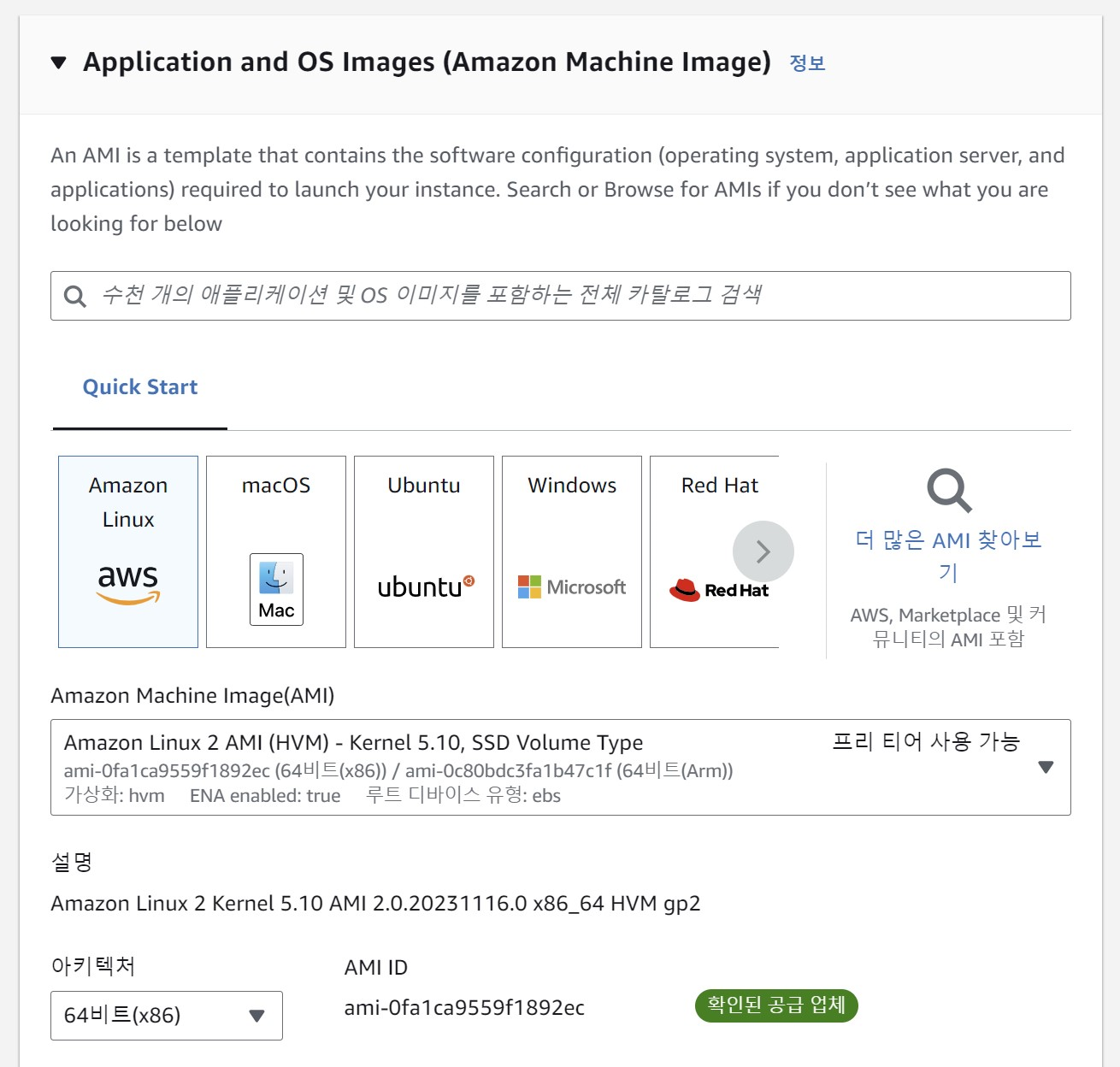
Task: Click the Mac Finder icon
Action: point(276,589)
